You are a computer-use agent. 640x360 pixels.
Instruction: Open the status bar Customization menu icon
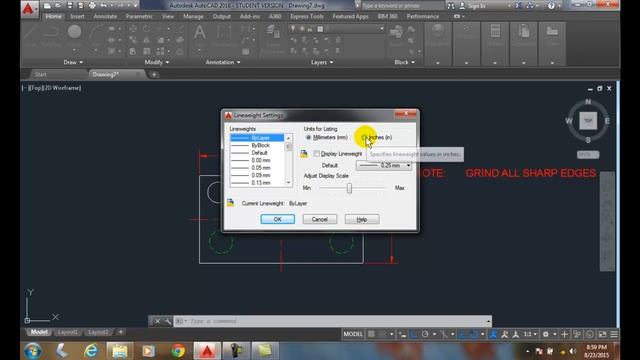click(x=614, y=334)
